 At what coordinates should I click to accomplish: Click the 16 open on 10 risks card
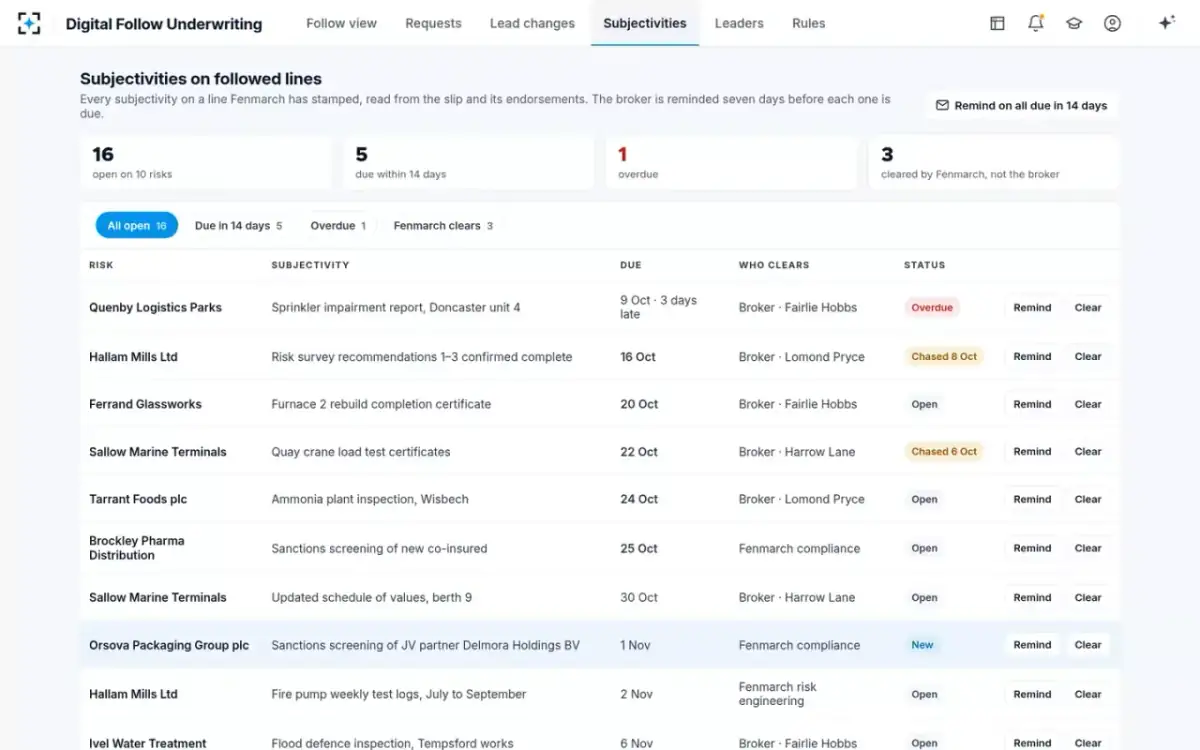[x=205, y=163]
